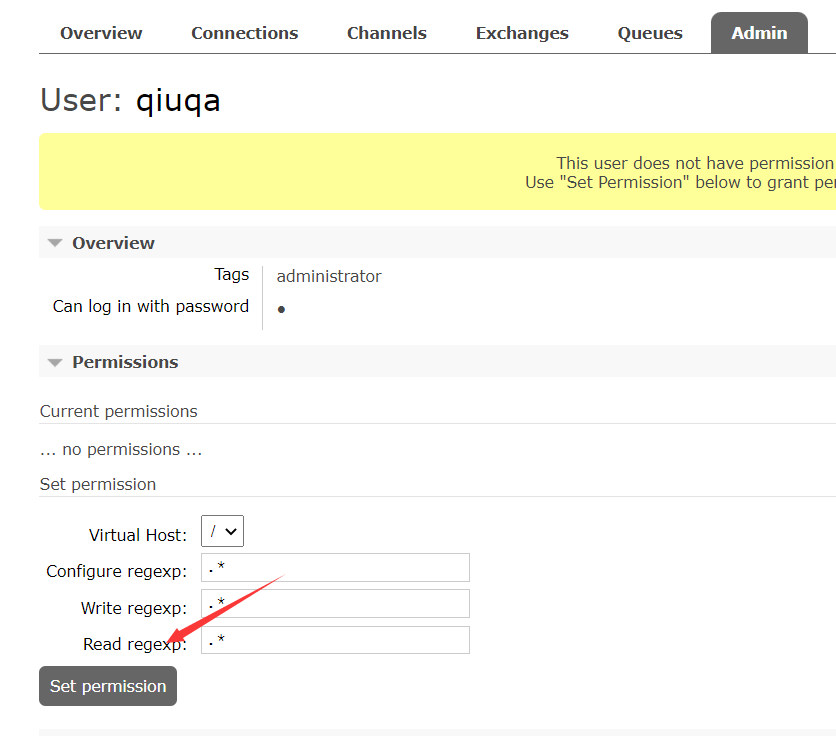Open the Exchanges tab
Screen dimensions: 836x736
521,32
